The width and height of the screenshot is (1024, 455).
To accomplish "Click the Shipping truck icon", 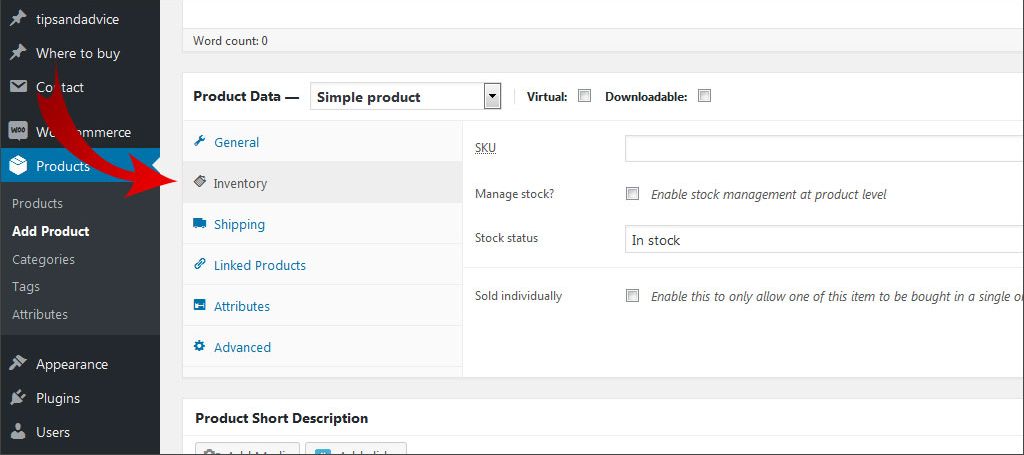I will pyautogui.click(x=199, y=224).
